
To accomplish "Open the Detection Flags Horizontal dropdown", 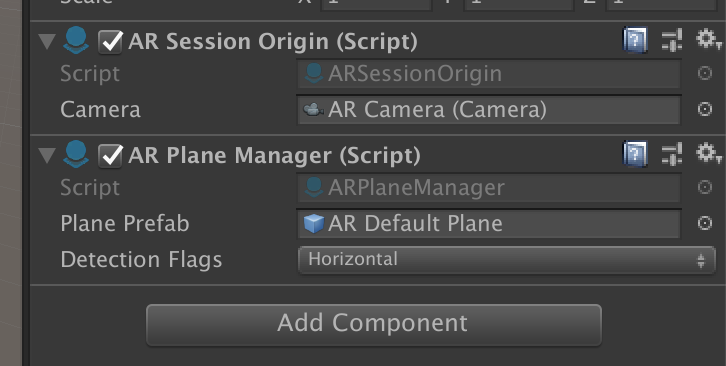I will (507, 260).
